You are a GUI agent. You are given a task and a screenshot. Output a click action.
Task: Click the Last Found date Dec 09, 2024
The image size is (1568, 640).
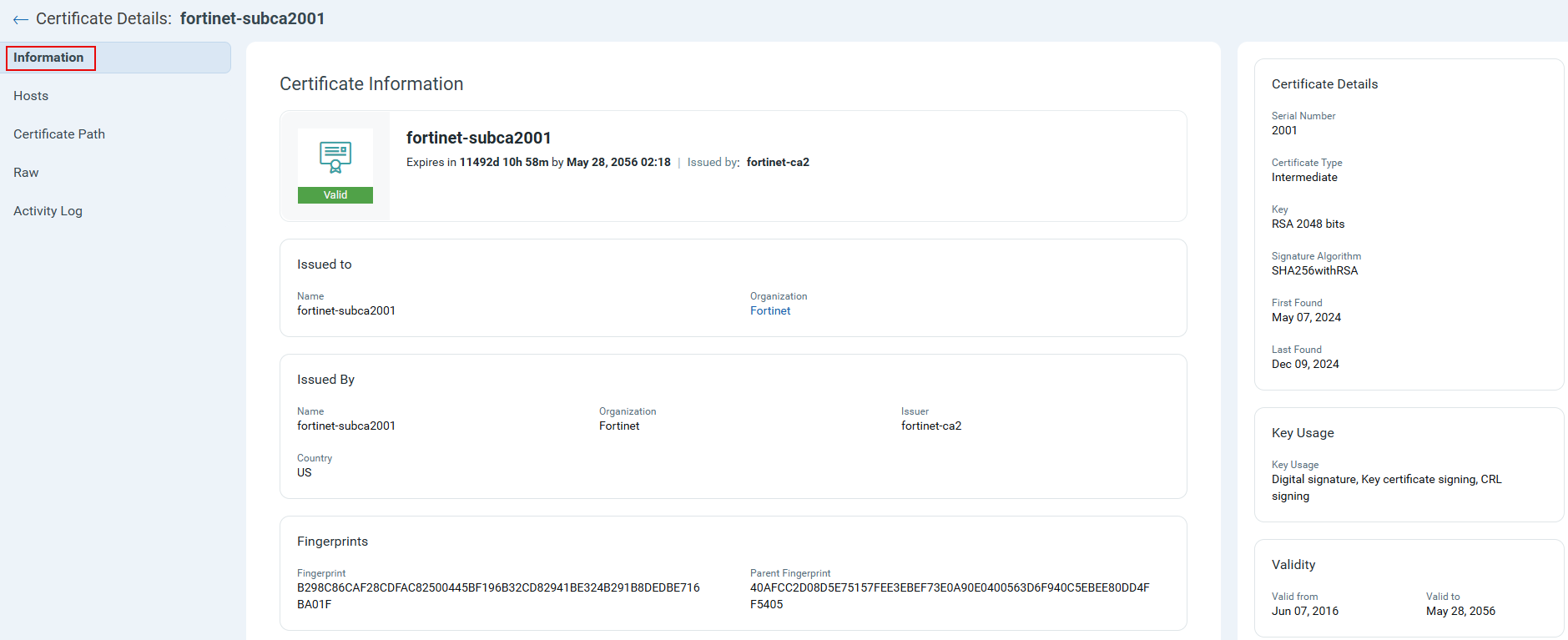1305,364
